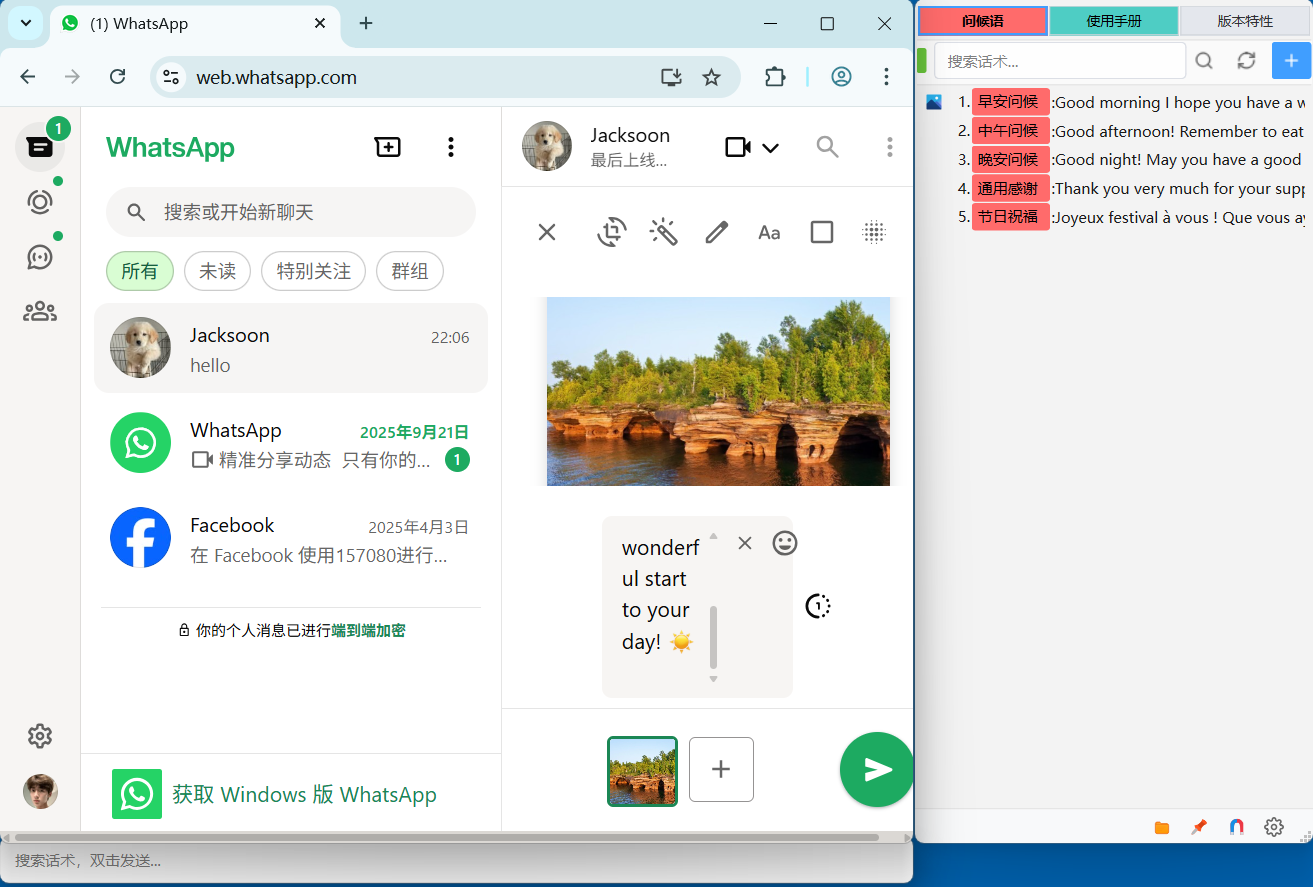
Task: Click the caption text scrollbar
Action: coord(713,636)
